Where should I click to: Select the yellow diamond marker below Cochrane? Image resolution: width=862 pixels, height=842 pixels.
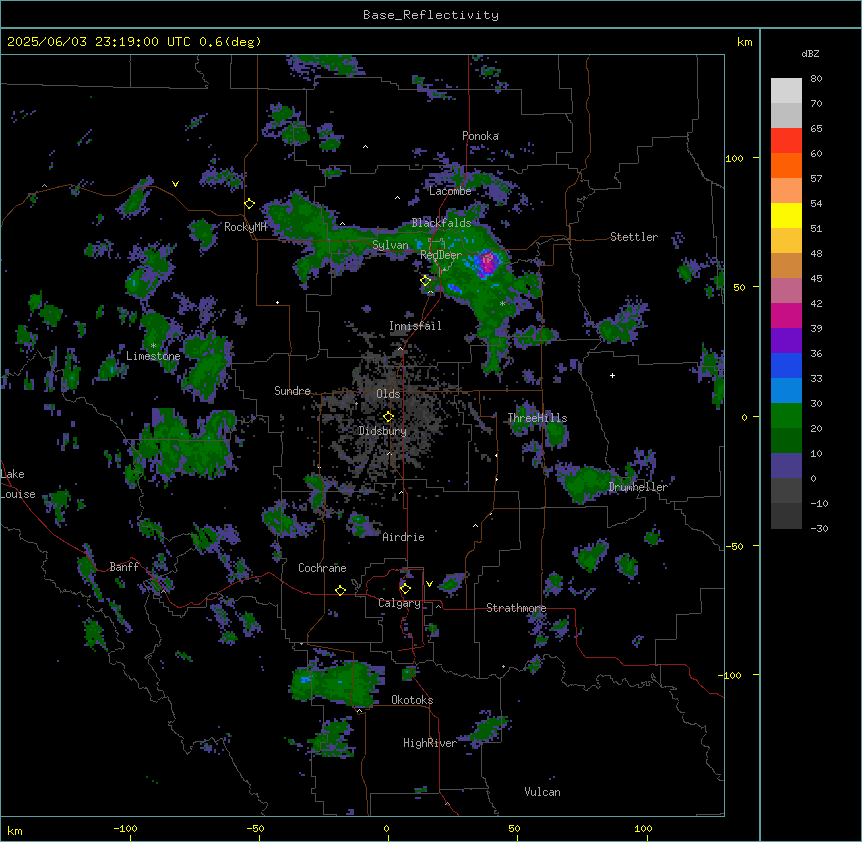tap(340, 590)
